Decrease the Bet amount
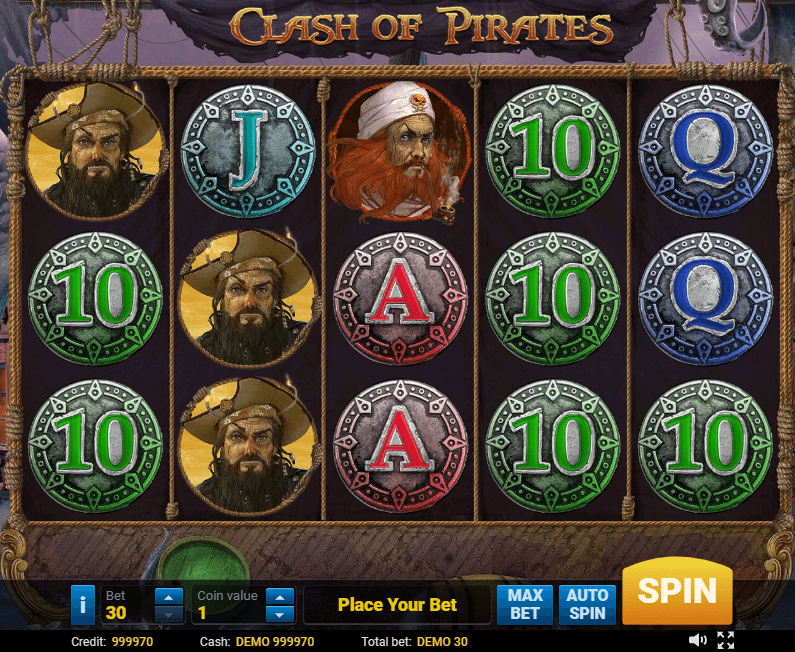 click(x=169, y=614)
